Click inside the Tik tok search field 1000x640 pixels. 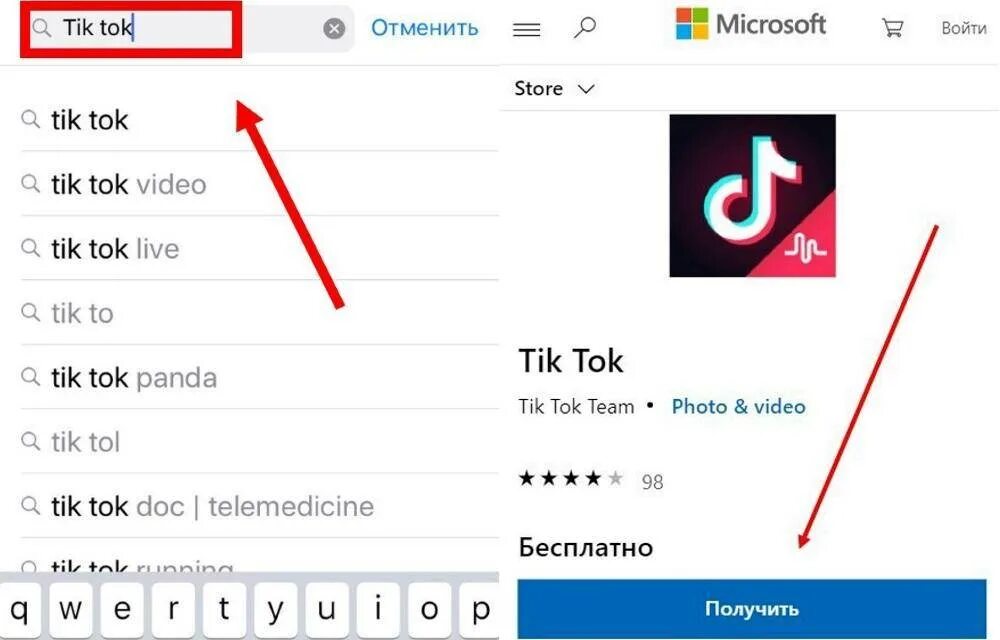(187, 29)
